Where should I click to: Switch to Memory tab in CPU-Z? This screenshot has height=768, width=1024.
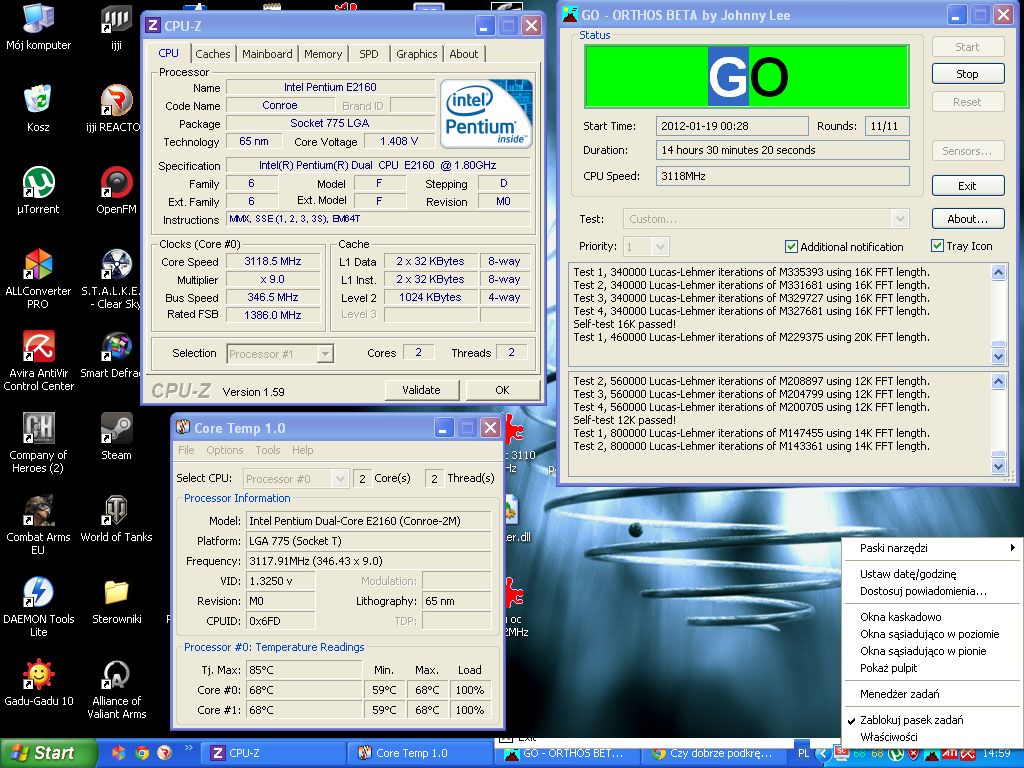[323, 54]
